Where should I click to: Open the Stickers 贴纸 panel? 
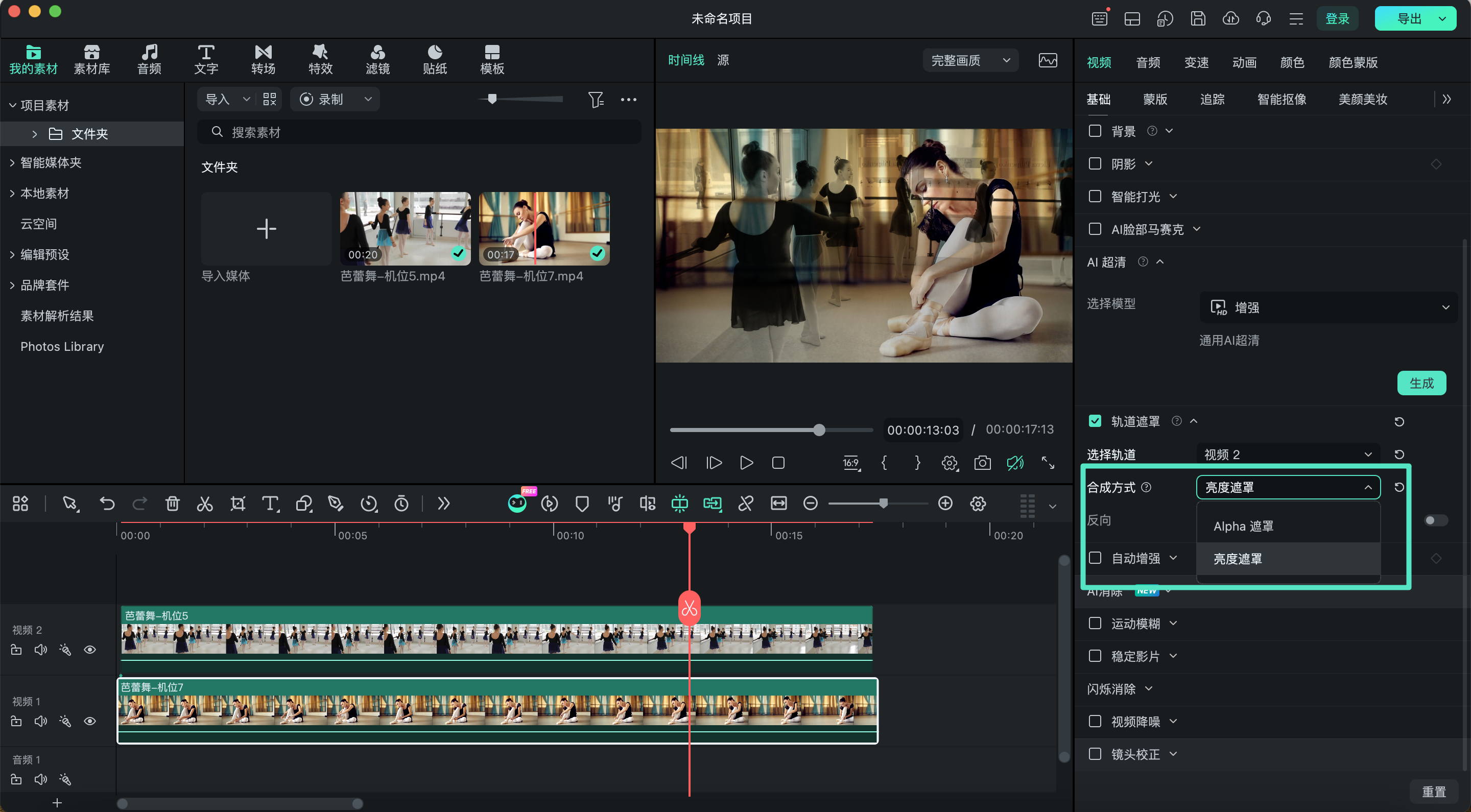[435, 59]
